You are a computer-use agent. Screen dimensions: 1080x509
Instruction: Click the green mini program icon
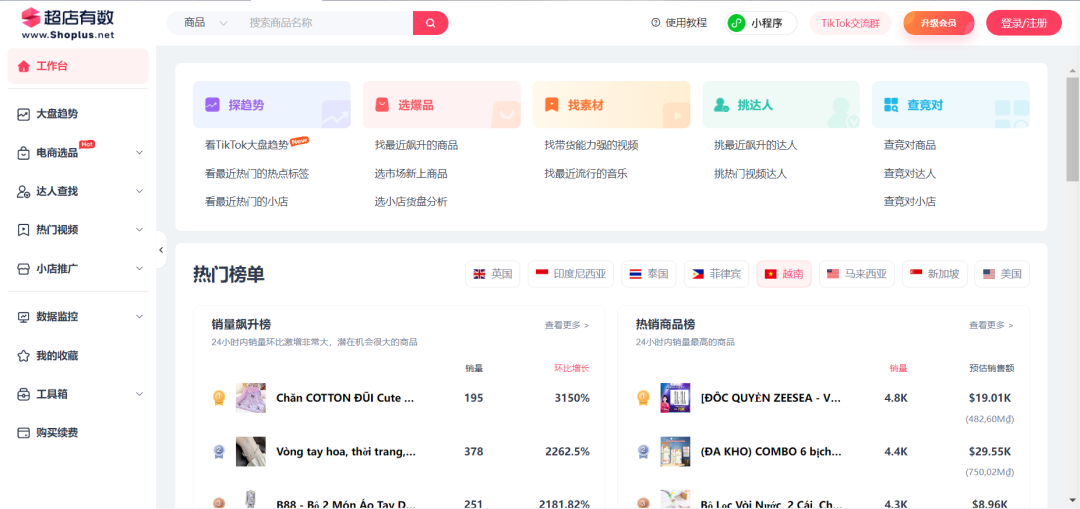click(x=737, y=23)
